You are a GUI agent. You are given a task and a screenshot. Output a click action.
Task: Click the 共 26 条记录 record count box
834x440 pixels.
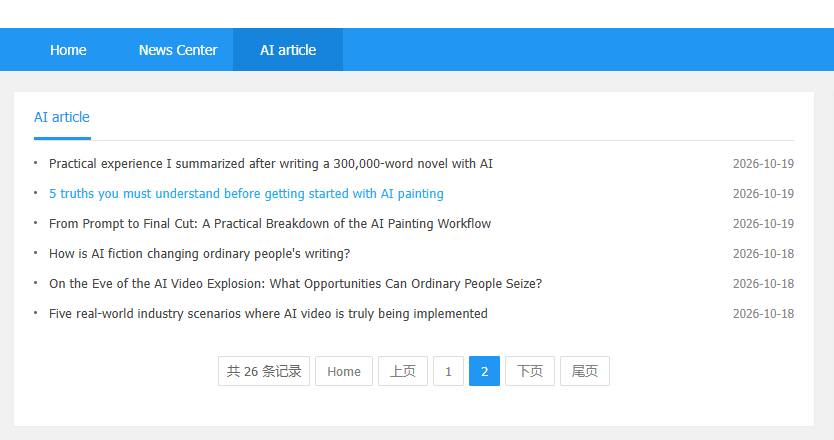264,371
